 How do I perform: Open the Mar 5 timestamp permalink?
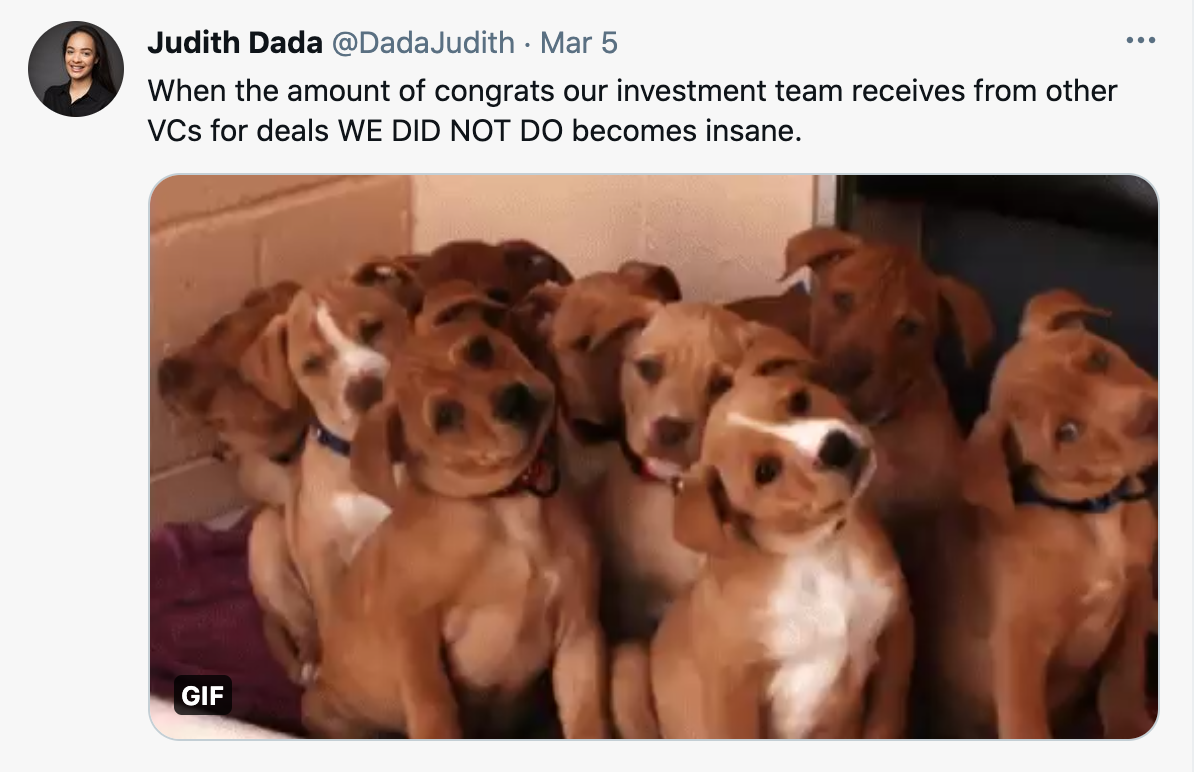pyautogui.click(x=579, y=43)
